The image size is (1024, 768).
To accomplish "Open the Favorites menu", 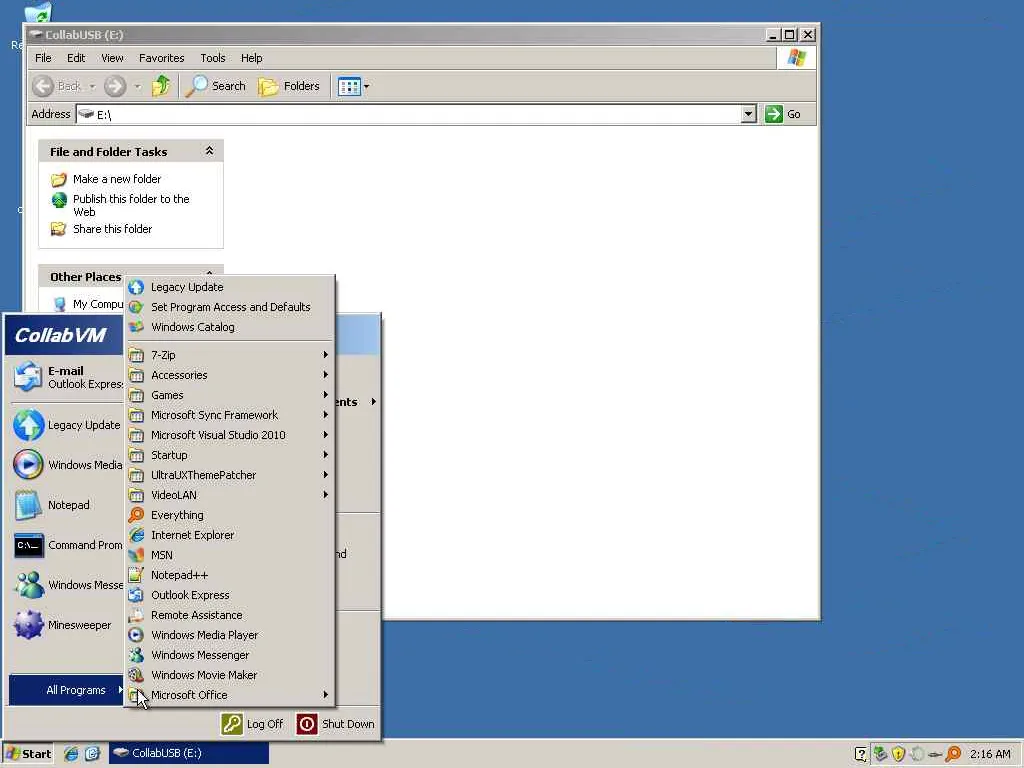I will (x=161, y=58).
